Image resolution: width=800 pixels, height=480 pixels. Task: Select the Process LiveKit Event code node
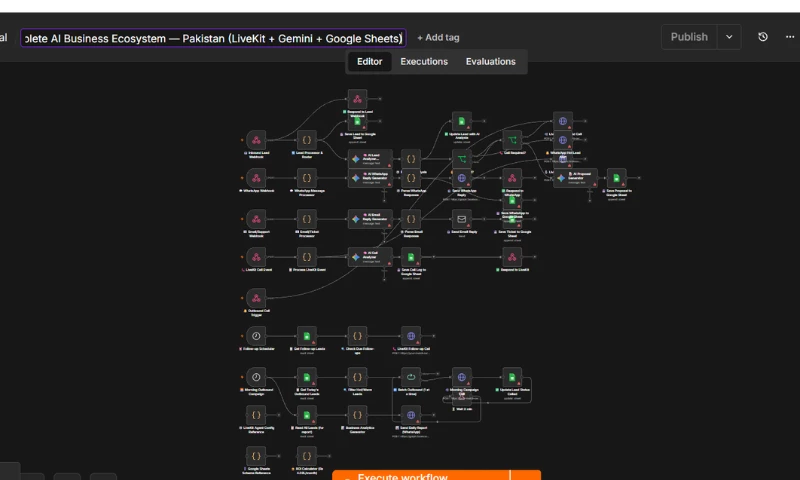click(x=307, y=257)
